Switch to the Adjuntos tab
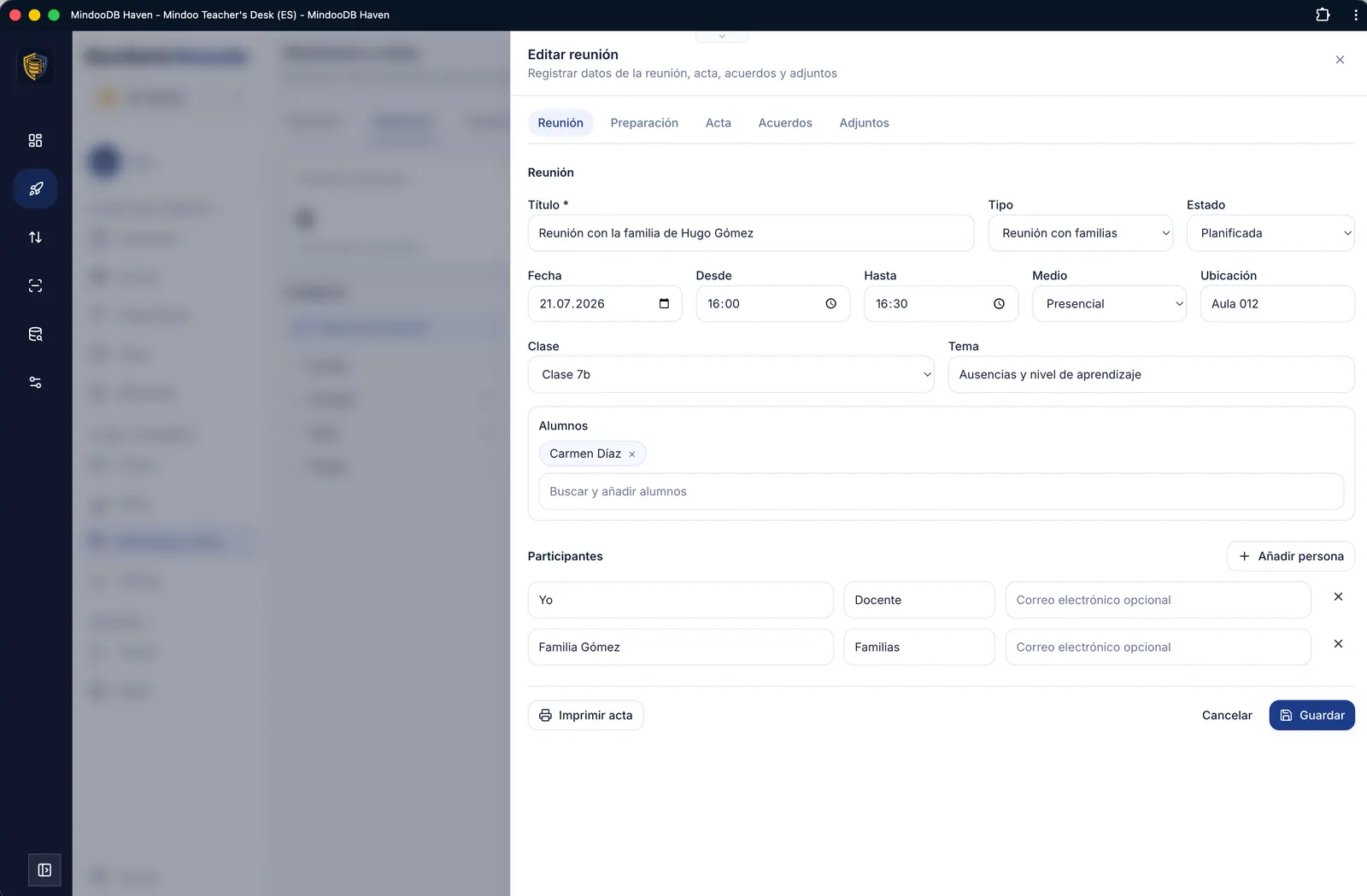This screenshot has width=1367, height=896. click(x=864, y=123)
